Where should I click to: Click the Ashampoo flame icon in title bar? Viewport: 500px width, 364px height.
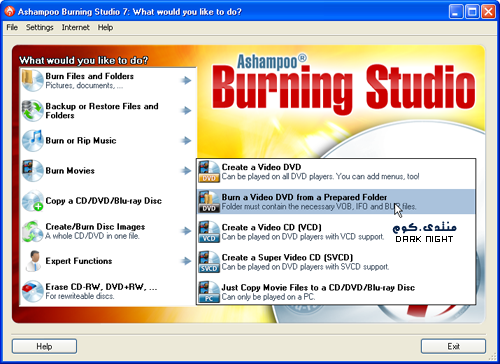point(9,11)
